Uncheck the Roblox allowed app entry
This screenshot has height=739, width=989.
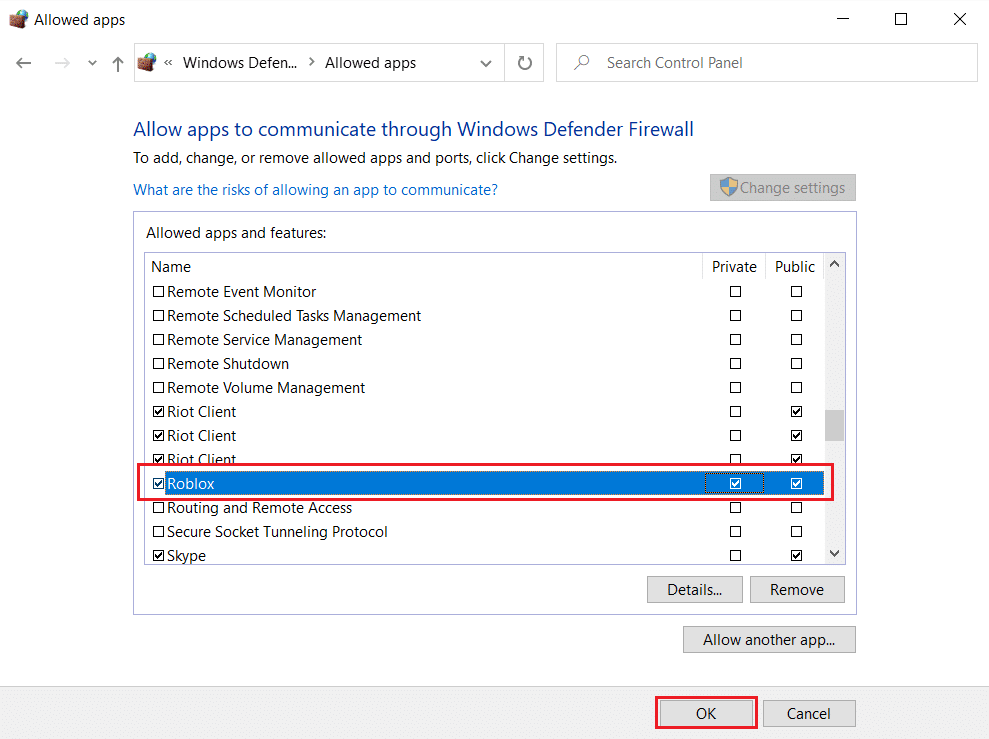pos(158,483)
